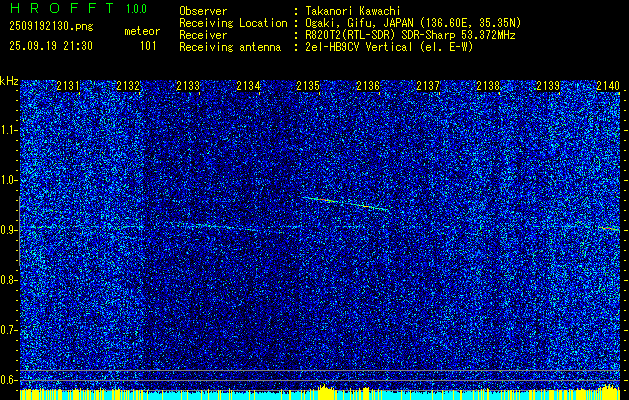This screenshot has height=400, width=629.
Task: Click the 0.6 kHz axis tick label
Action: (8, 380)
